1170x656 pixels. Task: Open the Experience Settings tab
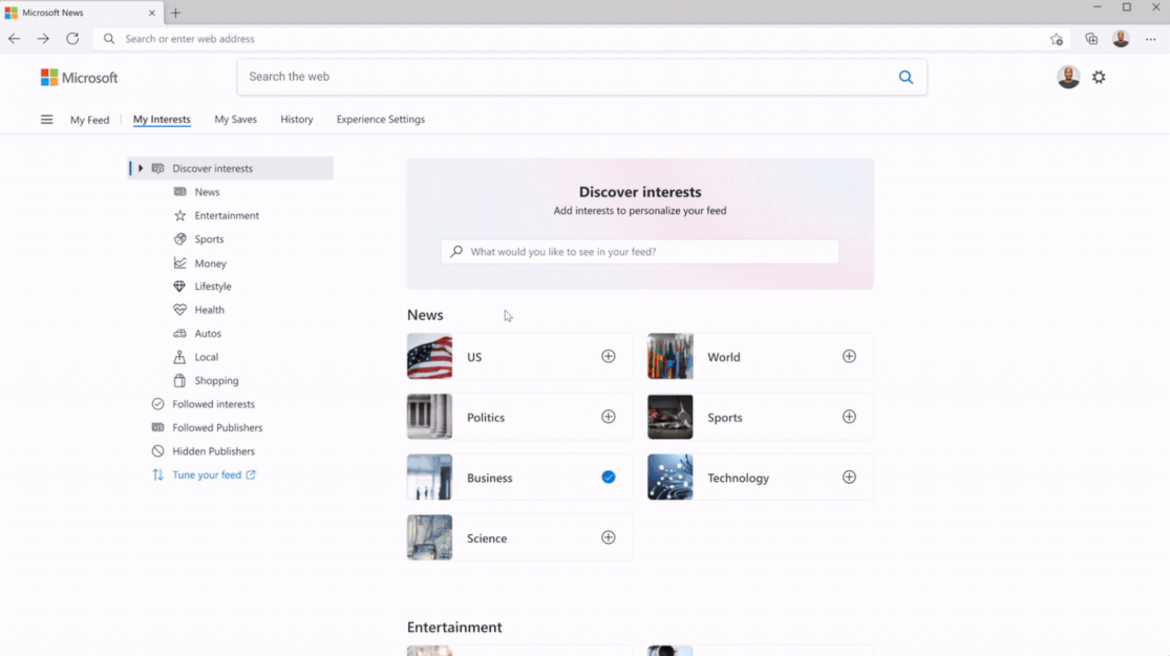380,119
